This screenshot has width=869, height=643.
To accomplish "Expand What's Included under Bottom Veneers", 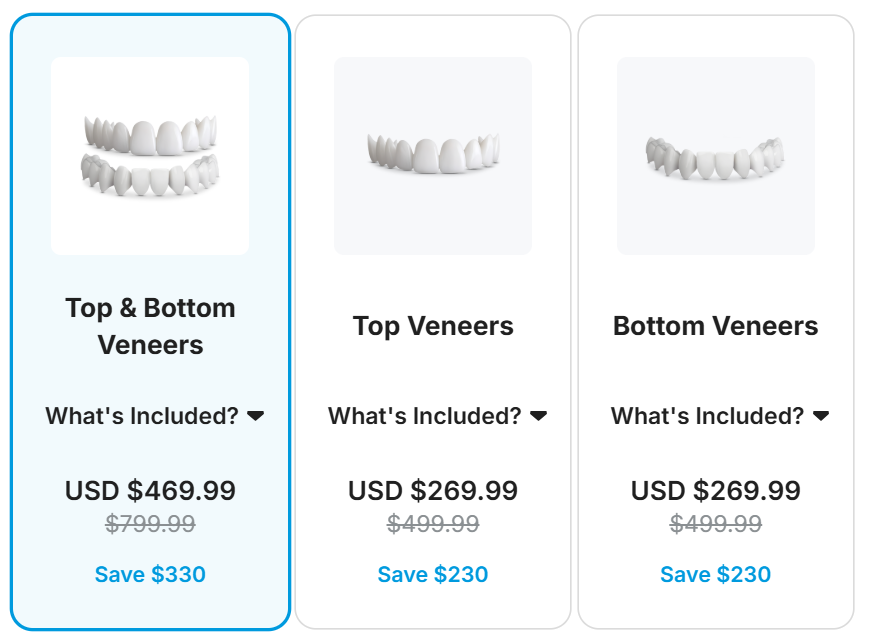I will [x=709, y=416].
